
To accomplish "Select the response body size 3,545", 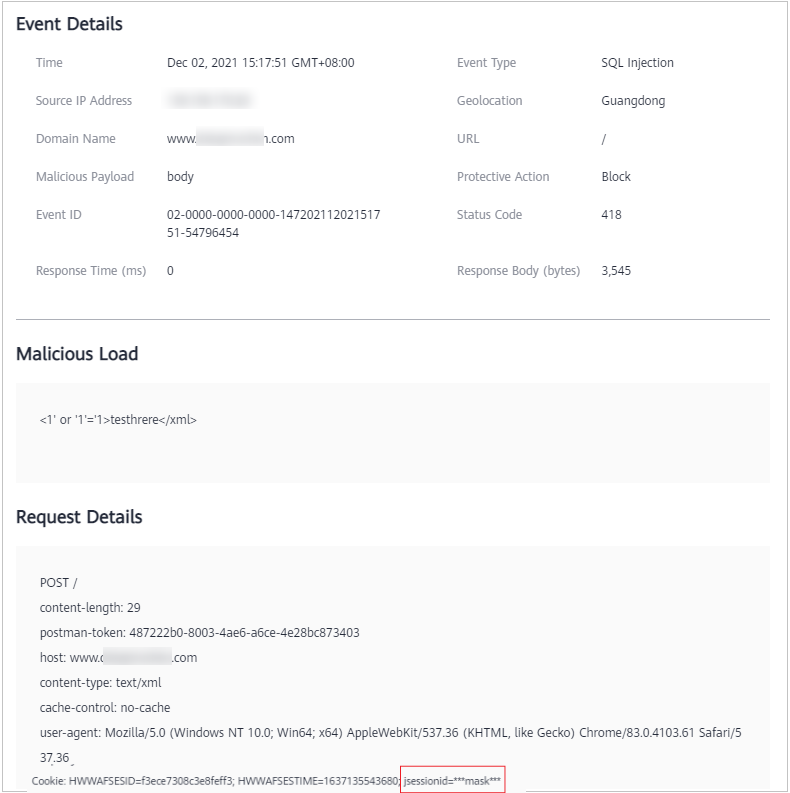I will [x=616, y=271].
